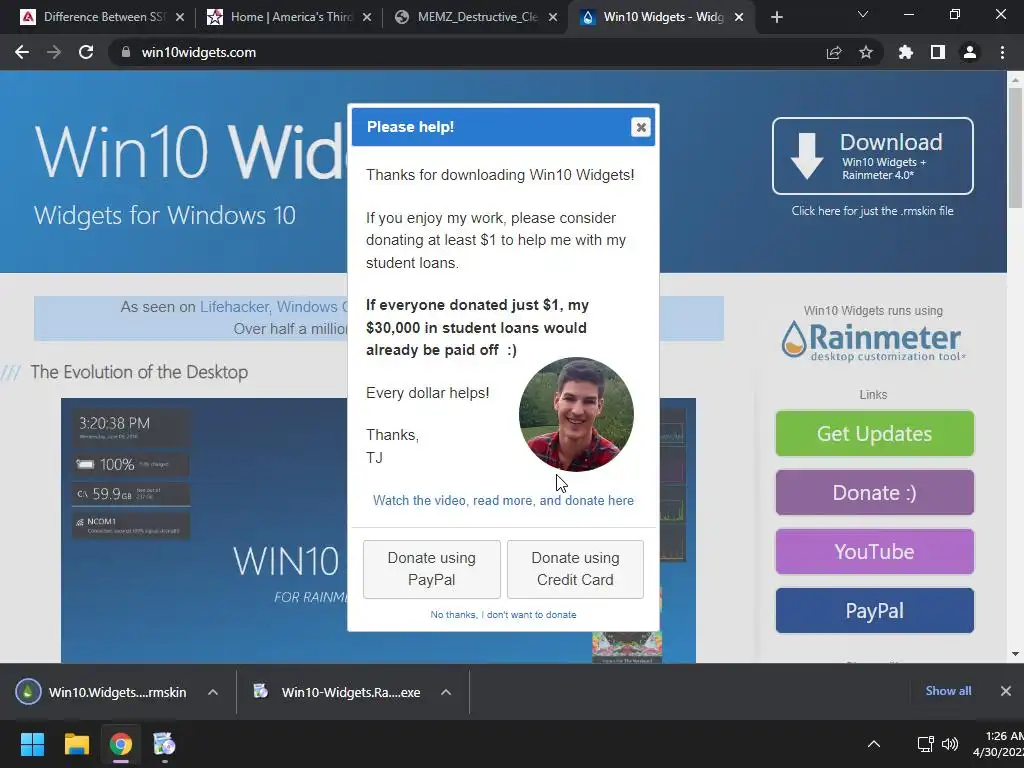Select the Win10 Widgets tab
The image size is (1024, 768).
660,17
